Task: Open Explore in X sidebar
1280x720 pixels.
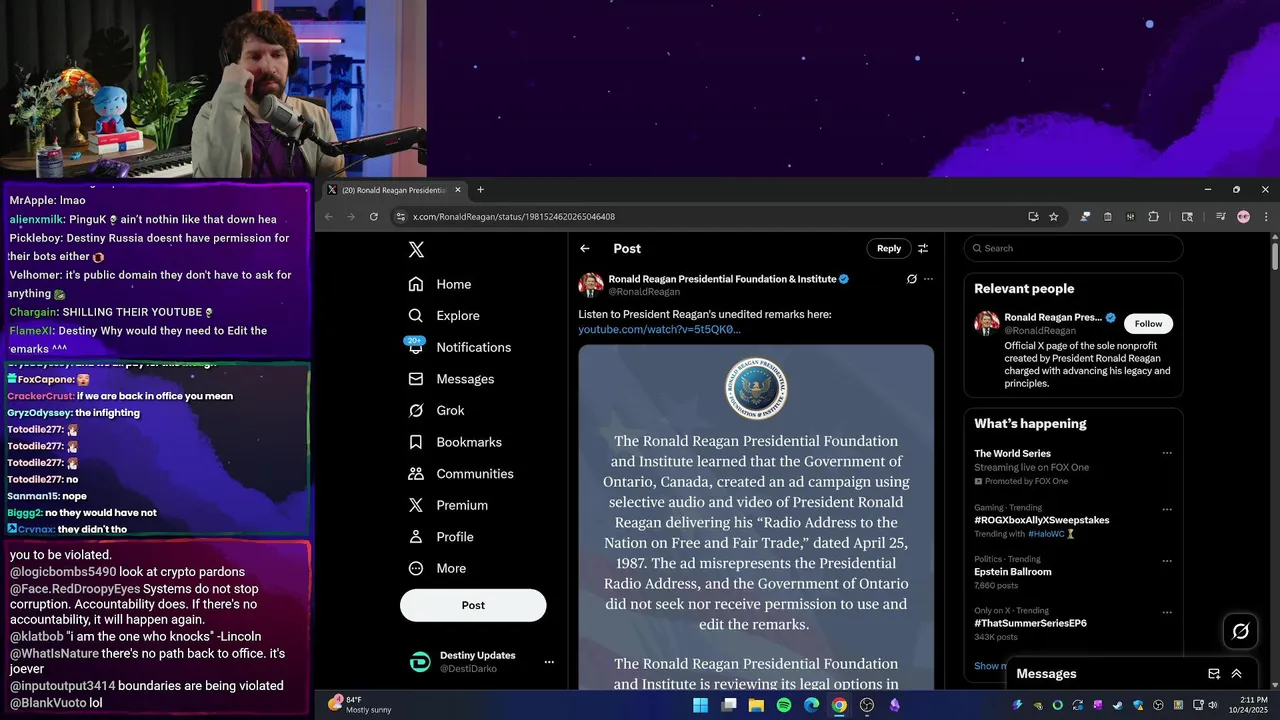Action: (443, 315)
